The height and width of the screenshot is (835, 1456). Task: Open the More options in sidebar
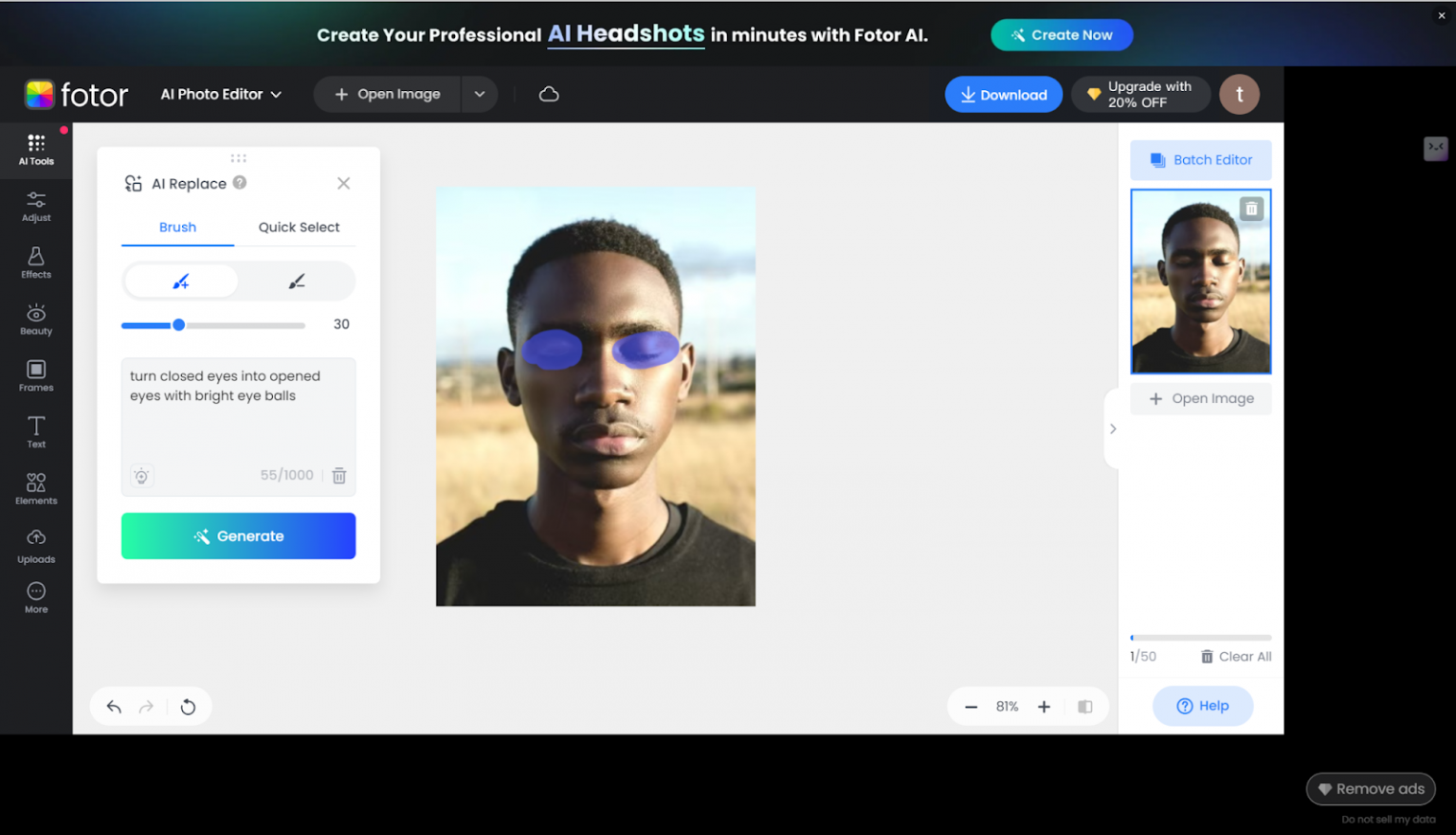[x=36, y=598]
